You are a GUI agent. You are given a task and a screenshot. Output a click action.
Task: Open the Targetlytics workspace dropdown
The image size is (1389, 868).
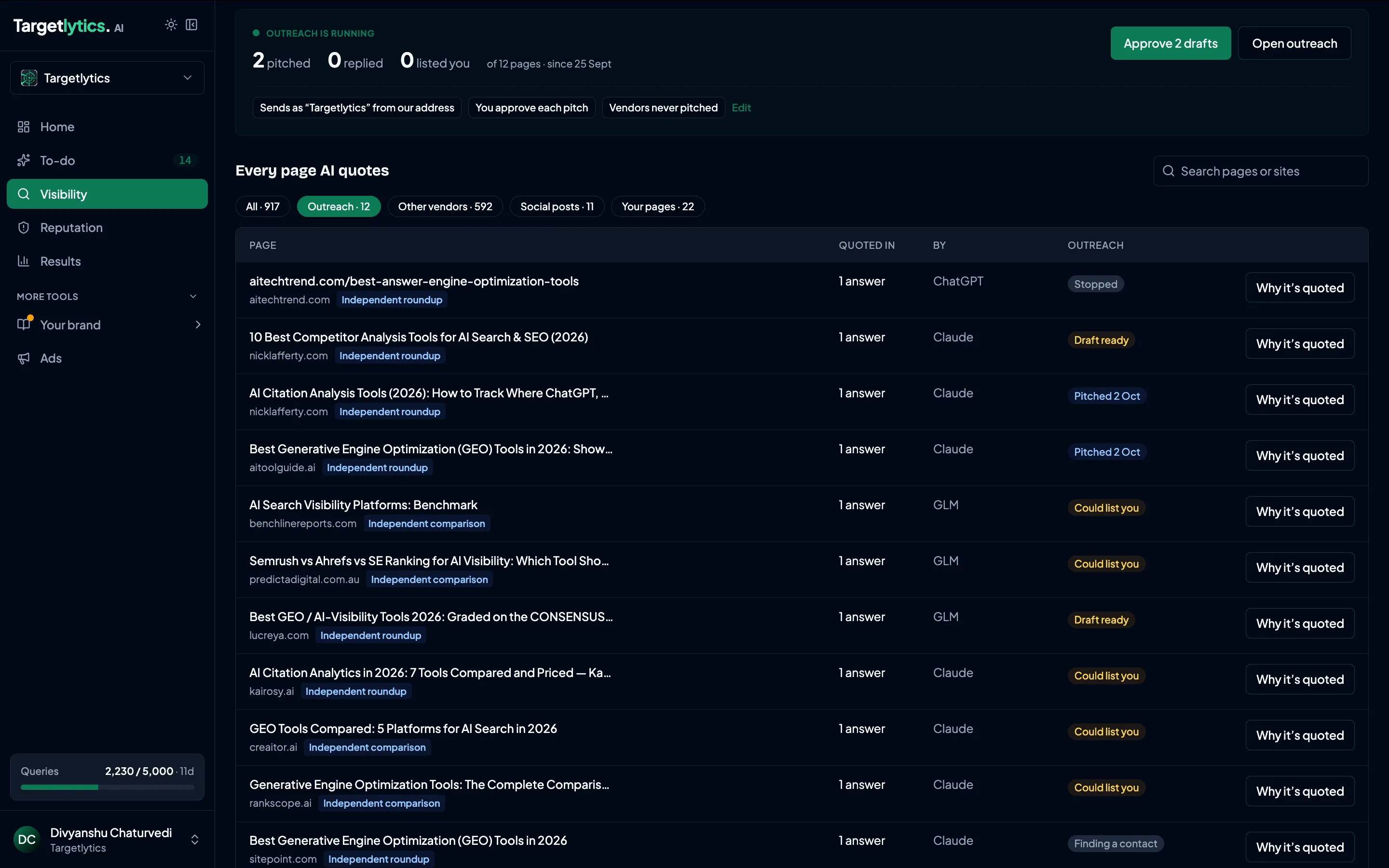[x=108, y=78]
